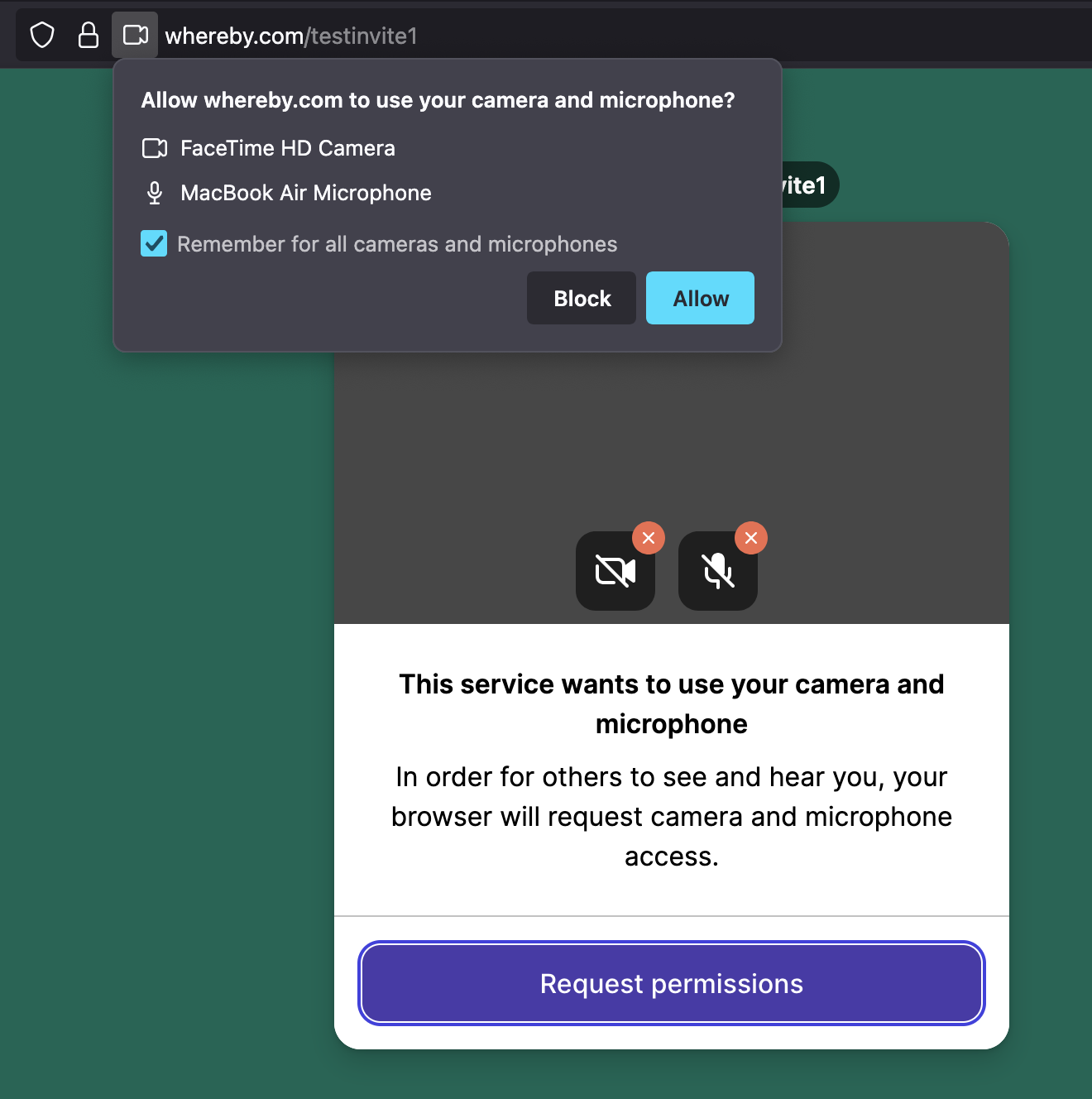Click the tracking protection shield icon
Image resolution: width=1092 pixels, height=1099 pixels.
[42, 36]
